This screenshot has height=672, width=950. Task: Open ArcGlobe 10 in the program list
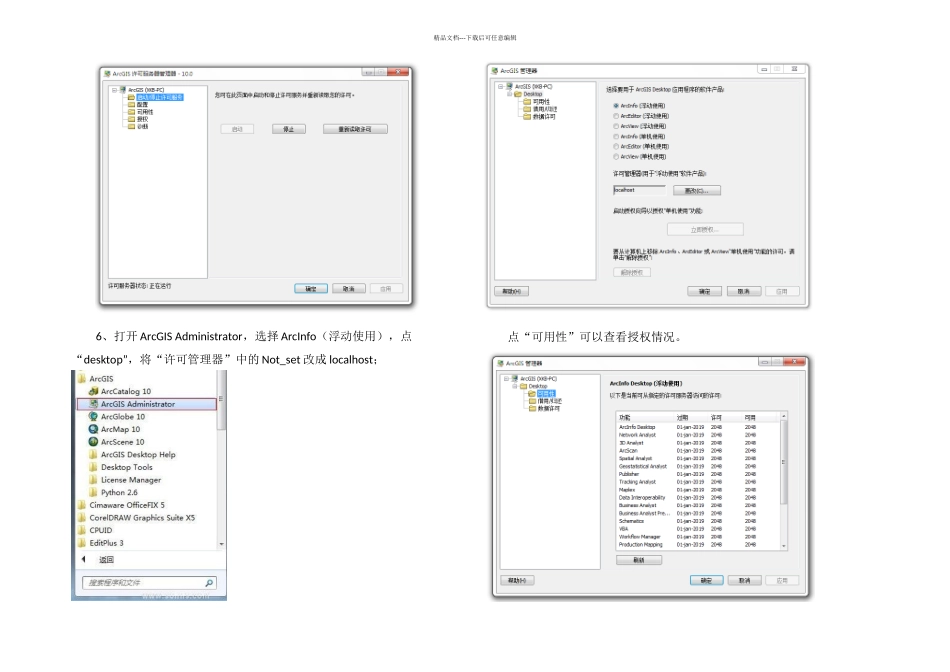click(117, 417)
